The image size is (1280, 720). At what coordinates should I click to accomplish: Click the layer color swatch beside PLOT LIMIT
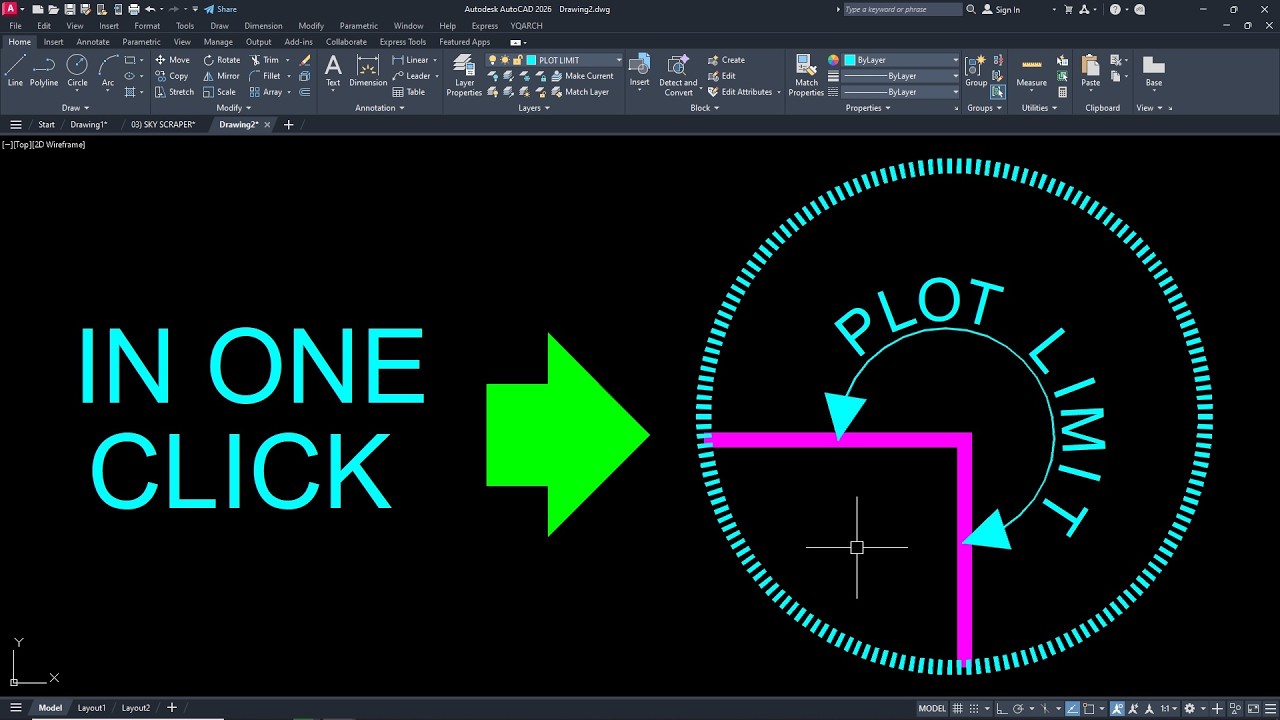(531, 60)
